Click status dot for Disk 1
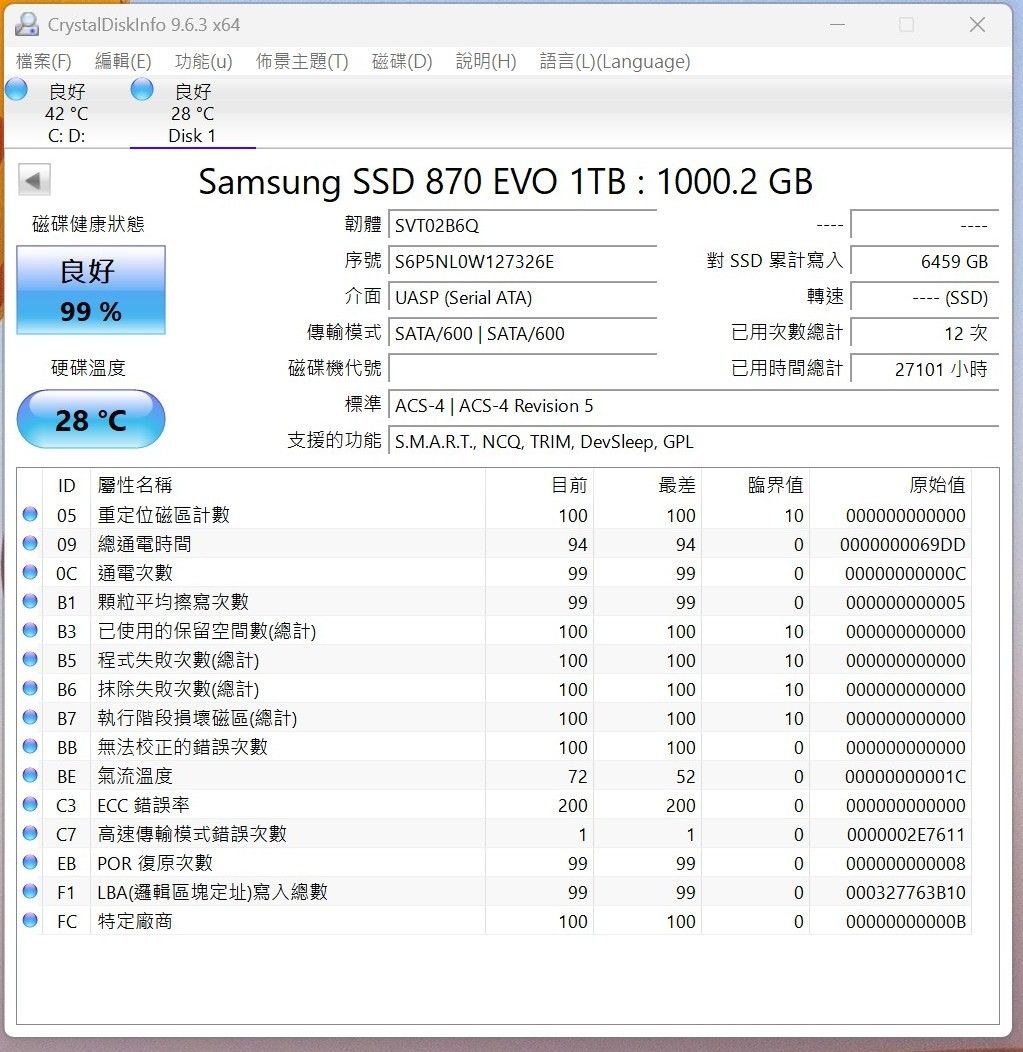The height and width of the screenshot is (1052, 1023). [142, 90]
